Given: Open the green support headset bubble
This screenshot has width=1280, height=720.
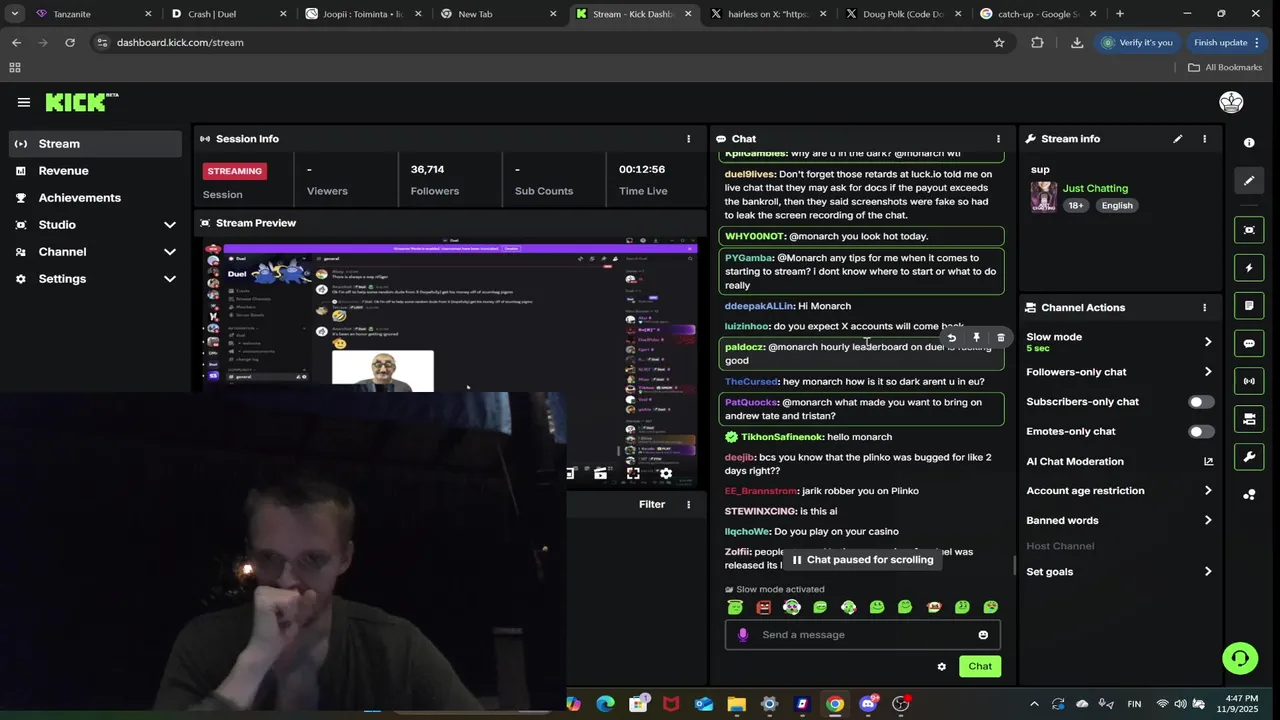Looking at the screenshot, I should (x=1240, y=658).
